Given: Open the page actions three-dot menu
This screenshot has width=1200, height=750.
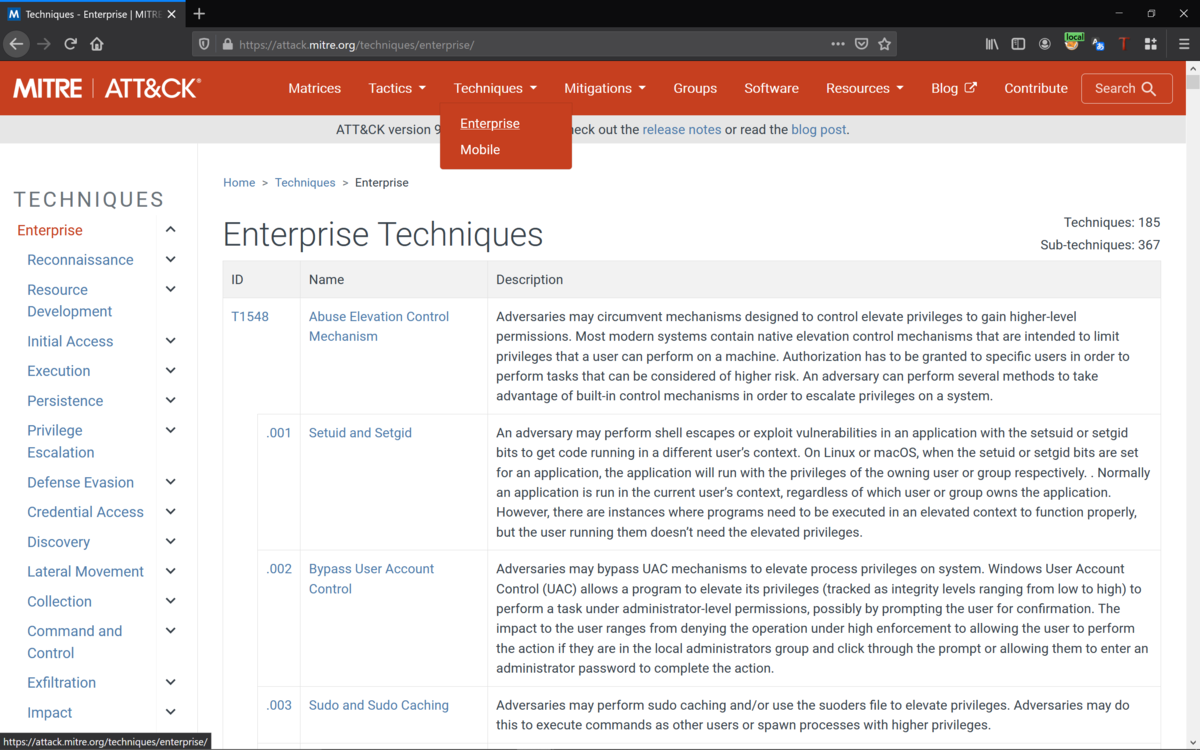Looking at the screenshot, I should point(838,44).
